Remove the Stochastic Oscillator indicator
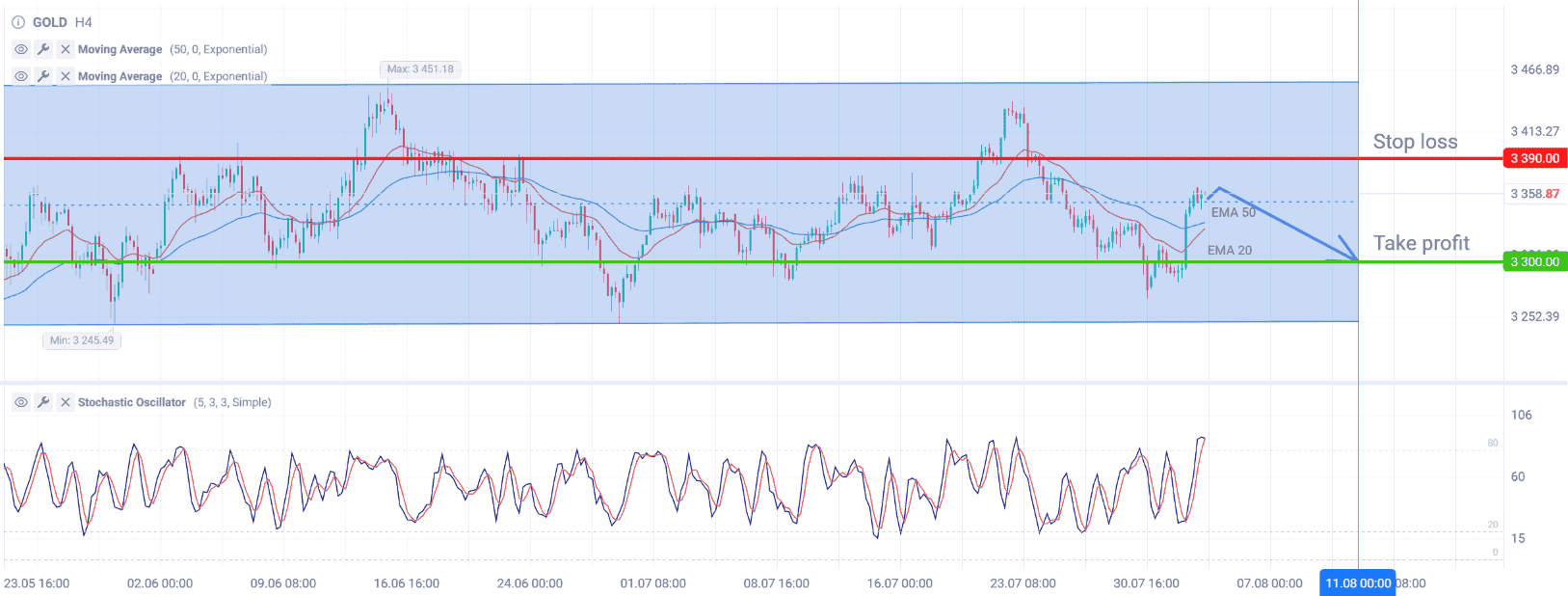The image size is (1568, 596). (66, 402)
